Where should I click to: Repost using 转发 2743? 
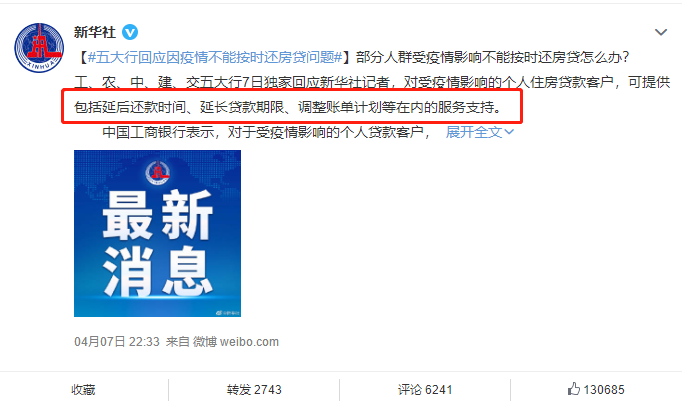(254, 390)
